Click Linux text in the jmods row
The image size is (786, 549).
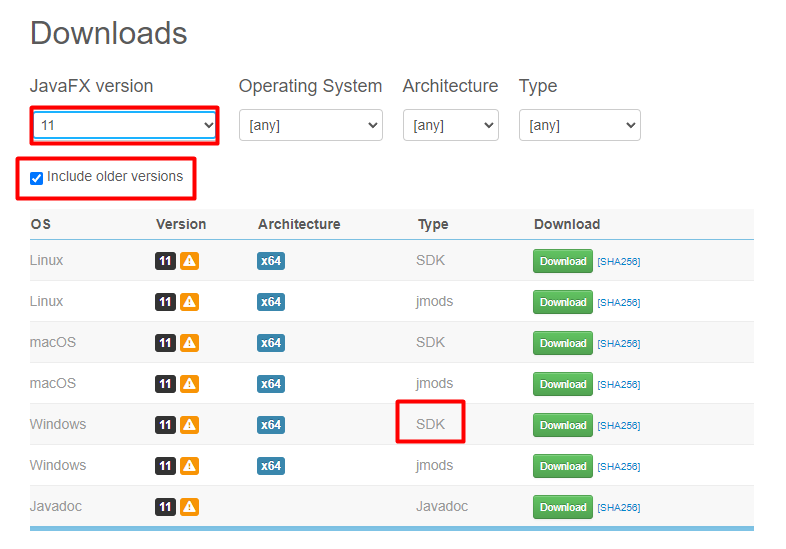(47, 301)
